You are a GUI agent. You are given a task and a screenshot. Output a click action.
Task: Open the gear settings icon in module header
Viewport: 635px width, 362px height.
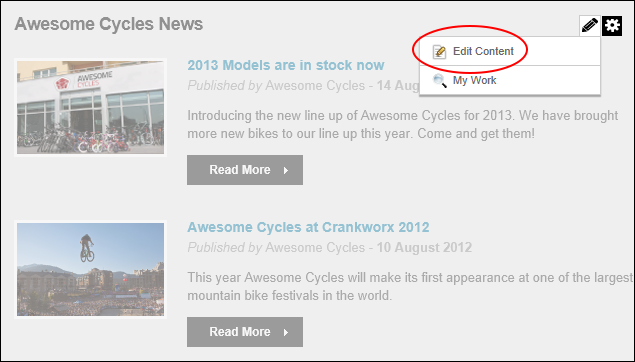612,26
